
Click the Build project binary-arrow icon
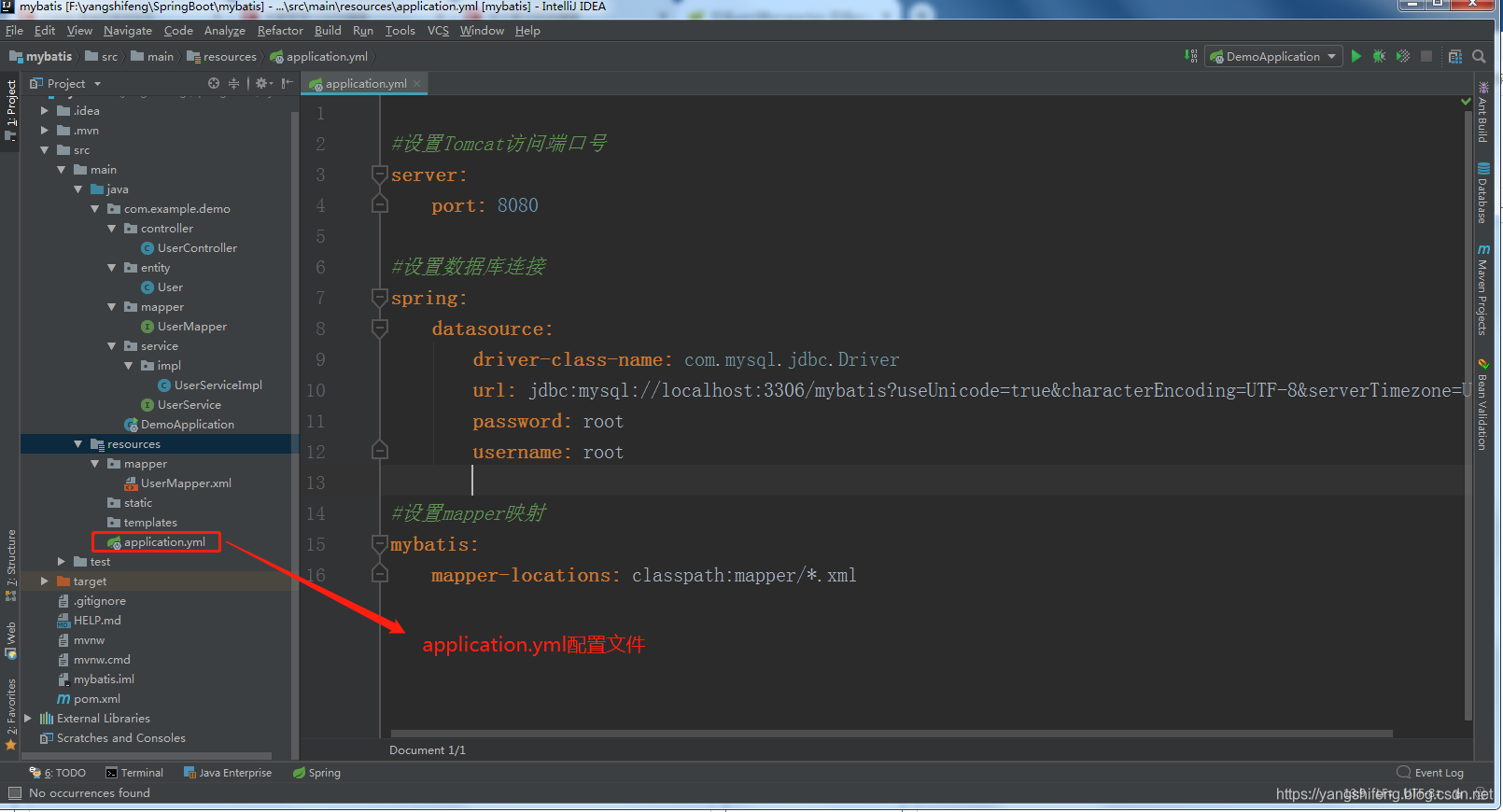1191,56
